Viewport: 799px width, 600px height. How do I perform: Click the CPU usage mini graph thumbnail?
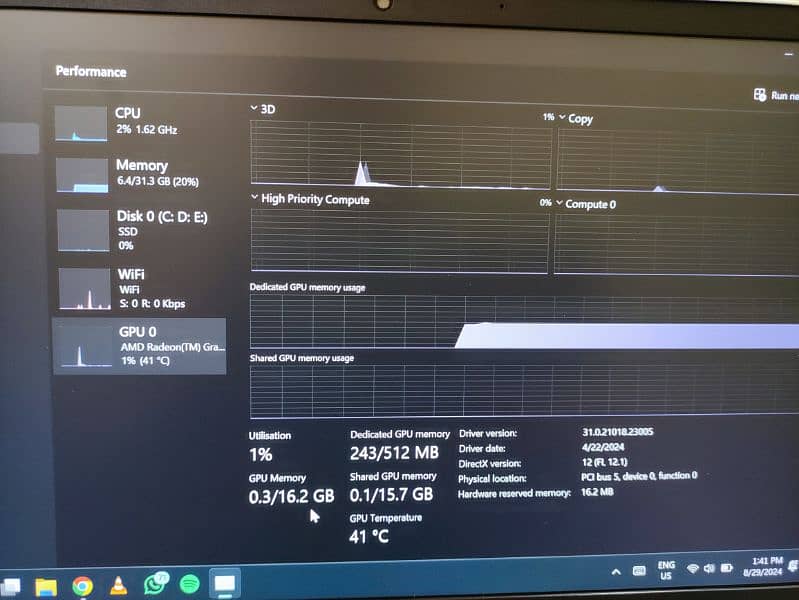(x=81, y=123)
